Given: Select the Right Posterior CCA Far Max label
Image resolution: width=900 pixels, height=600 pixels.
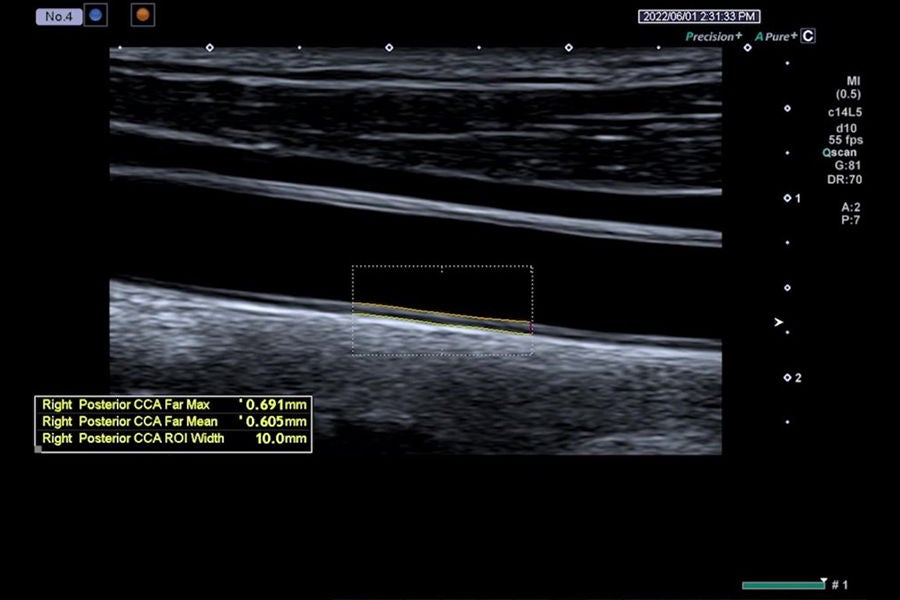Looking at the screenshot, I should tap(126, 405).
